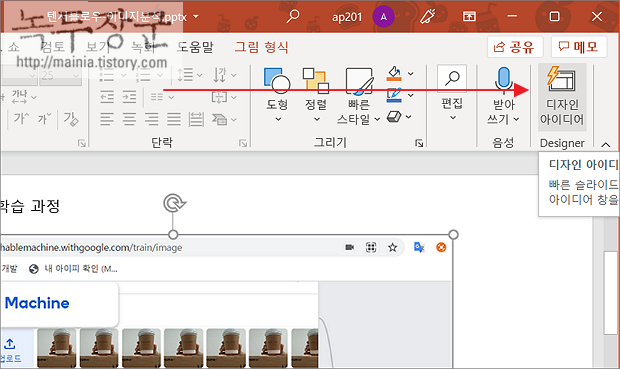This screenshot has height=369, width=620.
Task: Expand the numbering style arrow
Action: [x=160, y=75]
